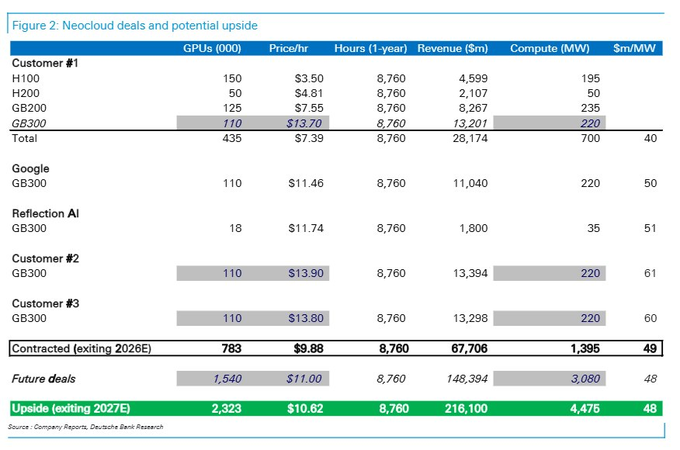Click the 'H100' row label
Image resolution: width=680 pixels, height=450 pixels.
click(26, 78)
